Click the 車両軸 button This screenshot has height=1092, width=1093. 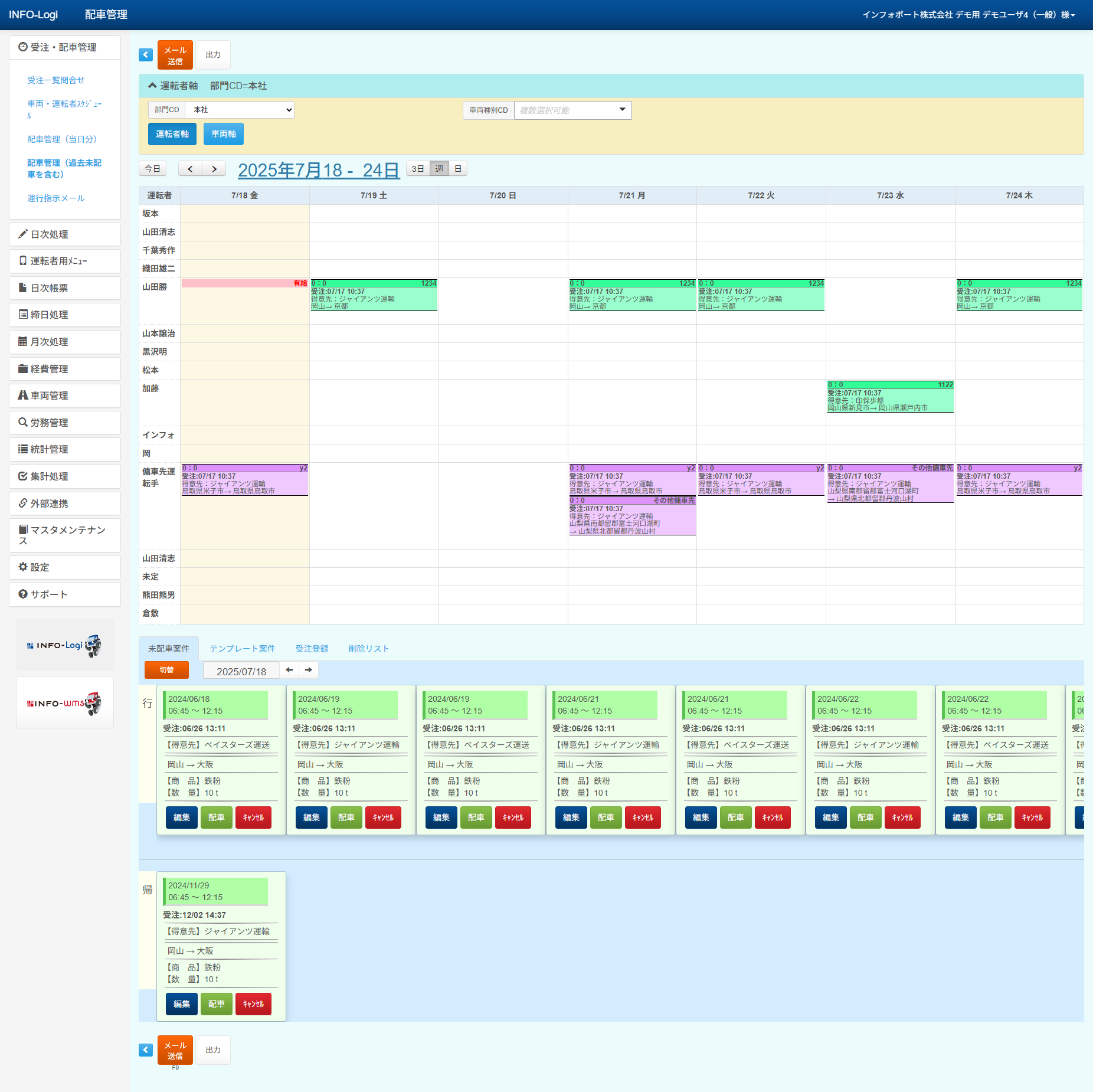pos(223,134)
